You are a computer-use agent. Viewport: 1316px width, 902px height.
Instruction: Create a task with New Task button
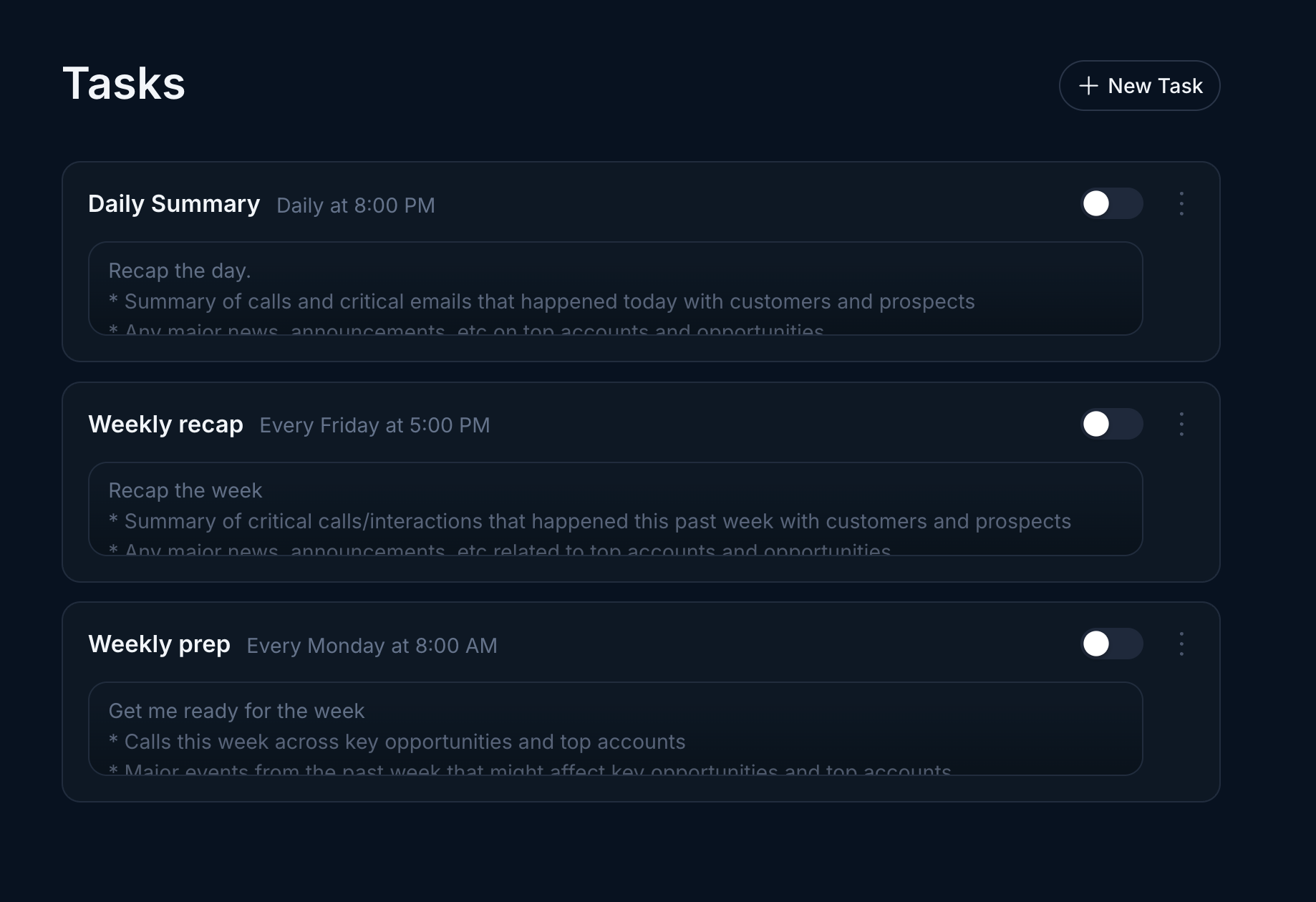(1140, 85)
